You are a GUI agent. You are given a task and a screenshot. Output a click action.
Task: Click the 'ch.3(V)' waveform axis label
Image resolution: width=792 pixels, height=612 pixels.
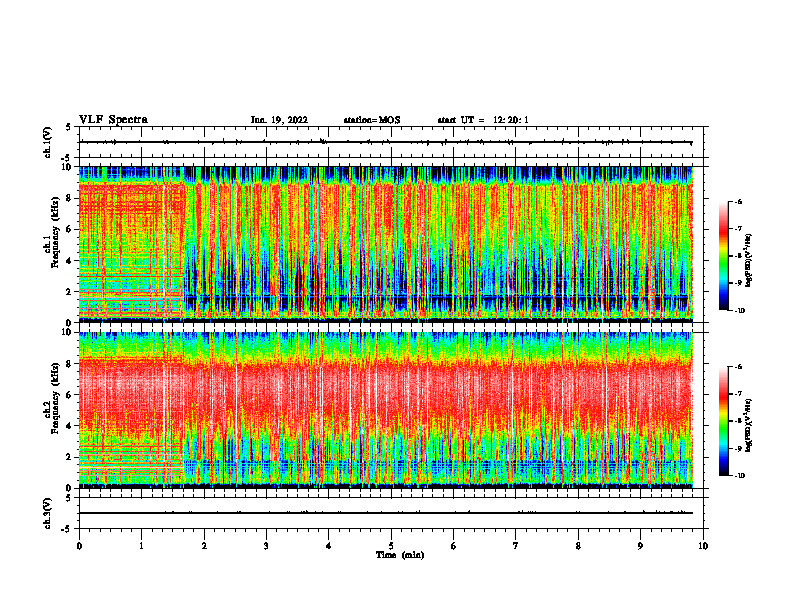pos(47,513)
